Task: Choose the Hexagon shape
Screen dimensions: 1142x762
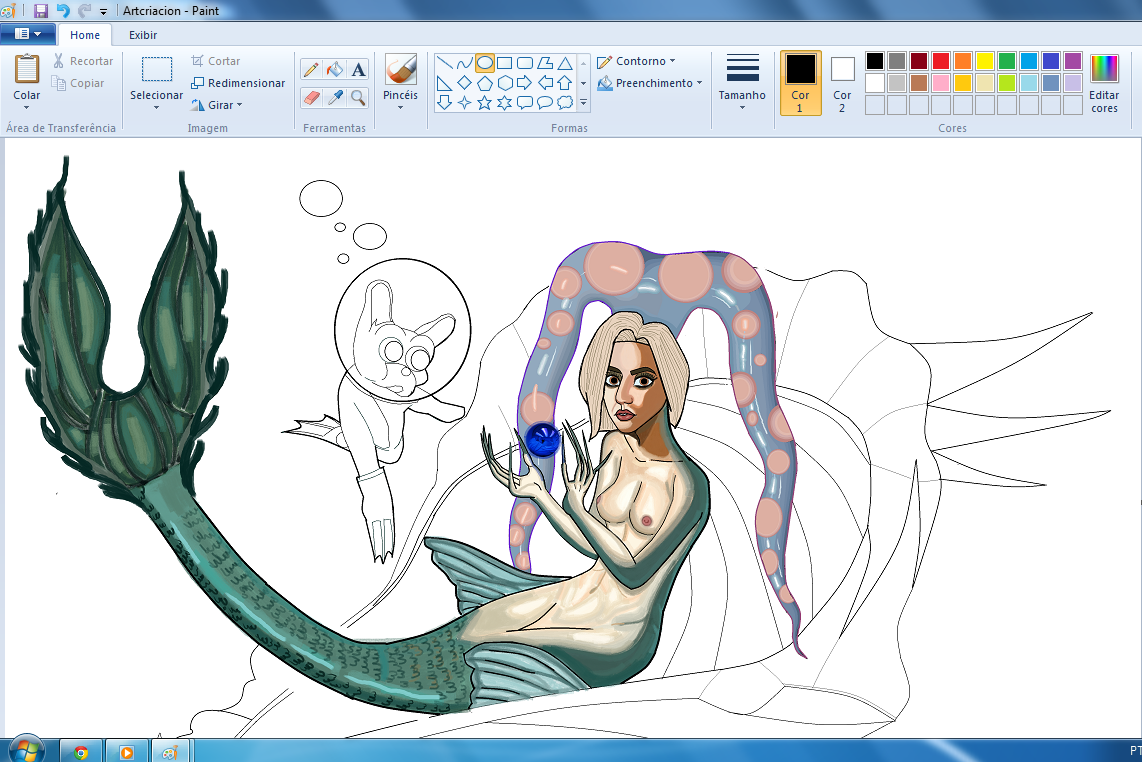Action: pyautogui.click(x=505, y=83)
